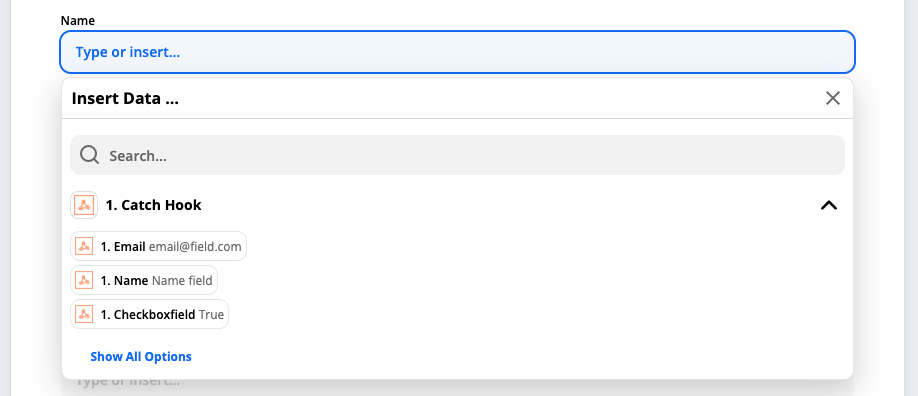Image resolution: width=918 pixels, height=396 pixels.
Task: Choose the 'Name field' sample value
Action: coord(182,281)
